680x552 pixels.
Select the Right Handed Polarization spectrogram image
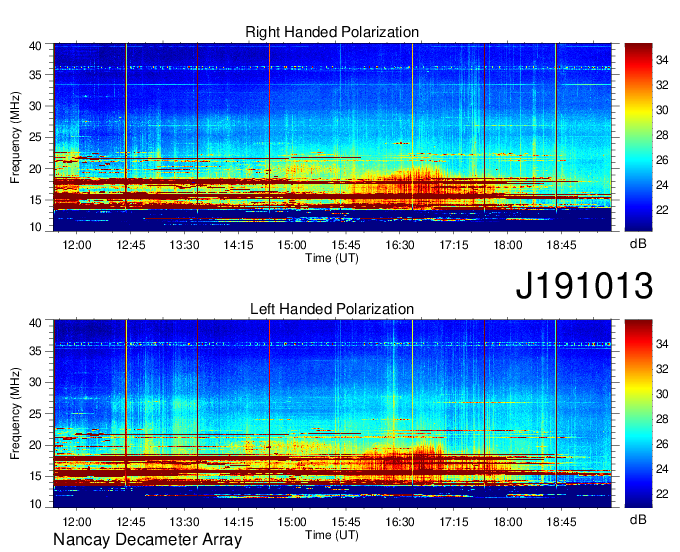click(332, 137)
